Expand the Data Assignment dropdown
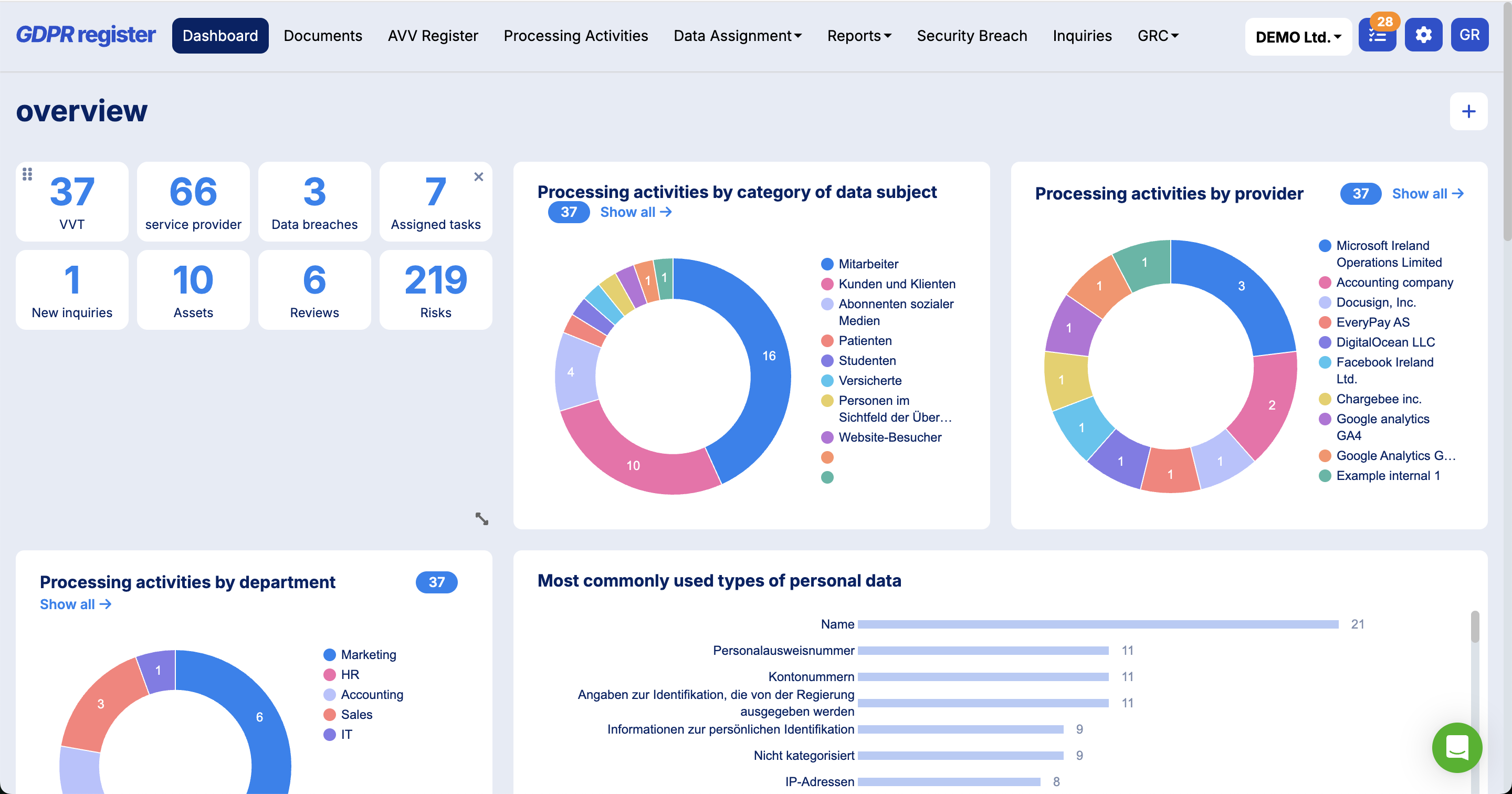Image resolution: width=1512 pixels, height=794 pixels. pos(737,36)
